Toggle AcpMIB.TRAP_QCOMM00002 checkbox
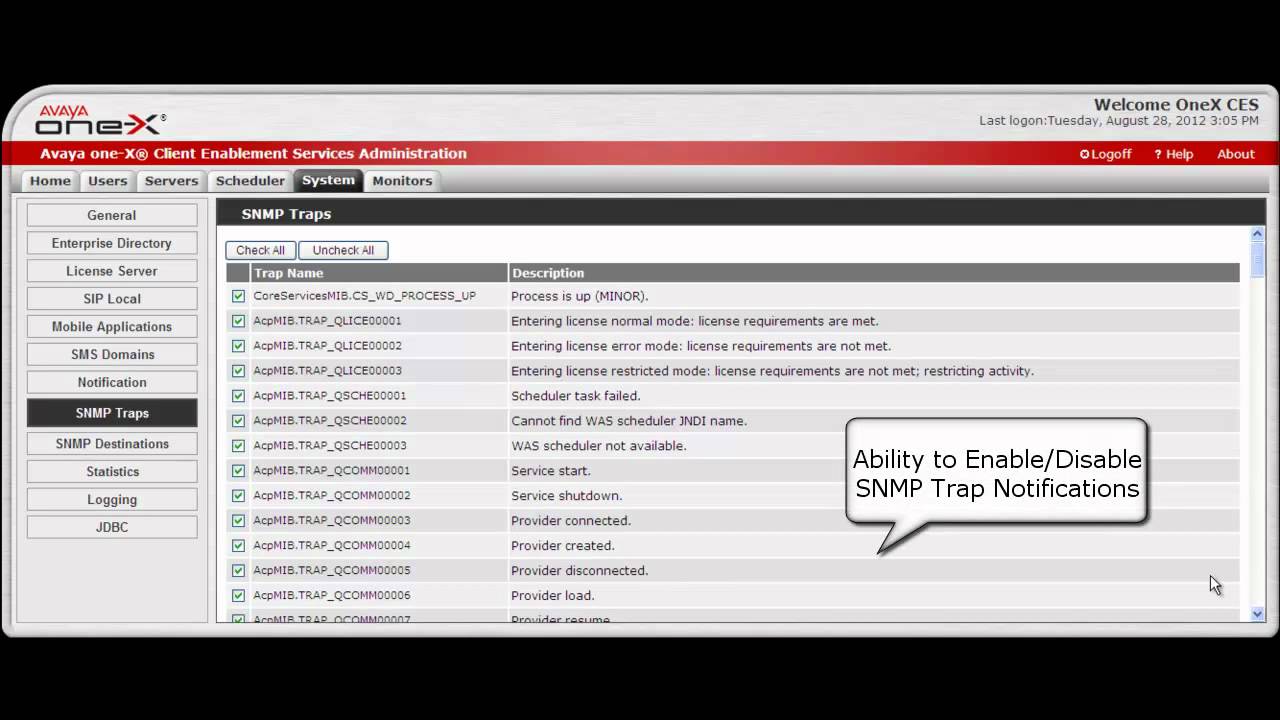 pos(238,496)
